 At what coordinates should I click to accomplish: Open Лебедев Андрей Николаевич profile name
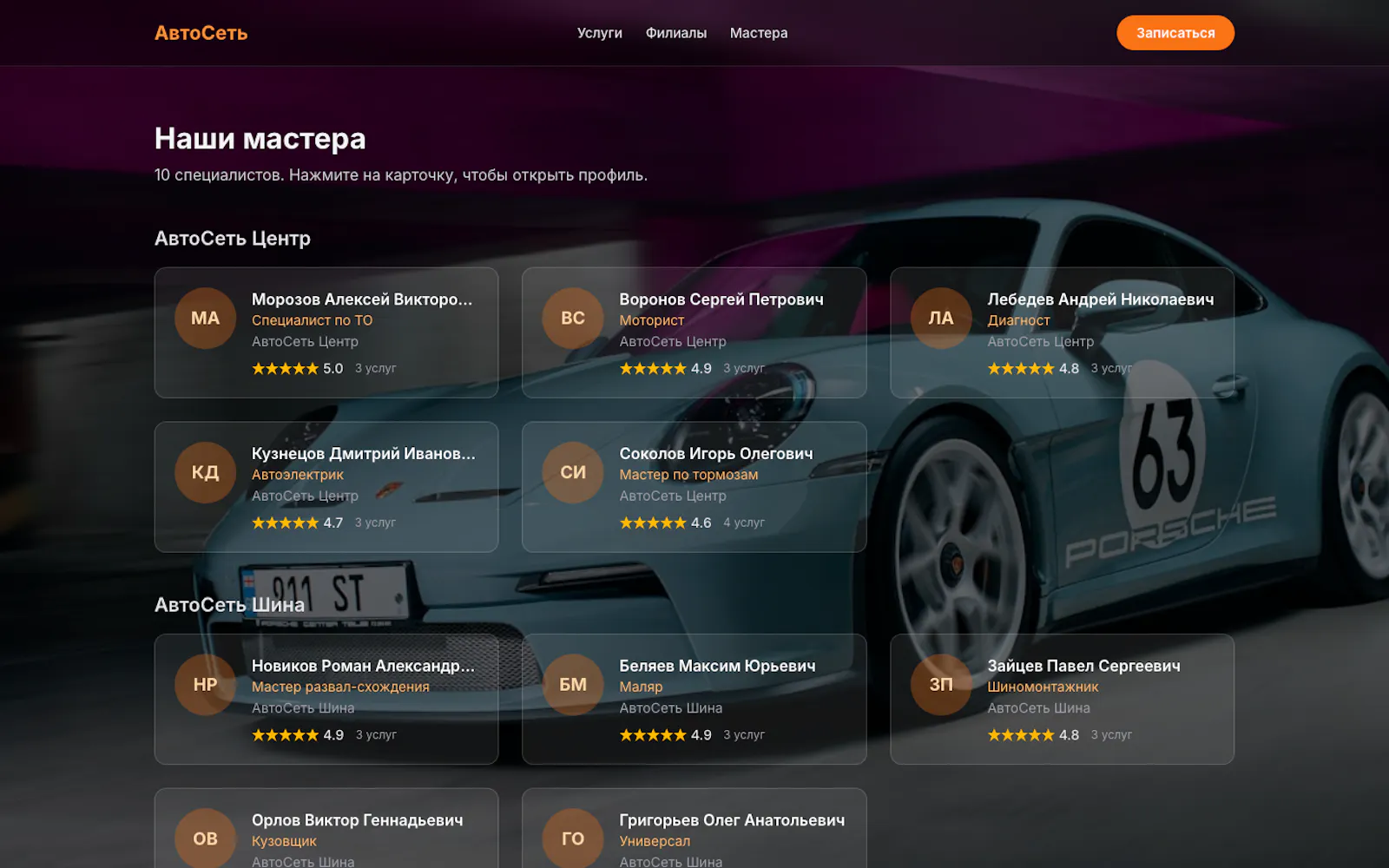coord(1100,299)
